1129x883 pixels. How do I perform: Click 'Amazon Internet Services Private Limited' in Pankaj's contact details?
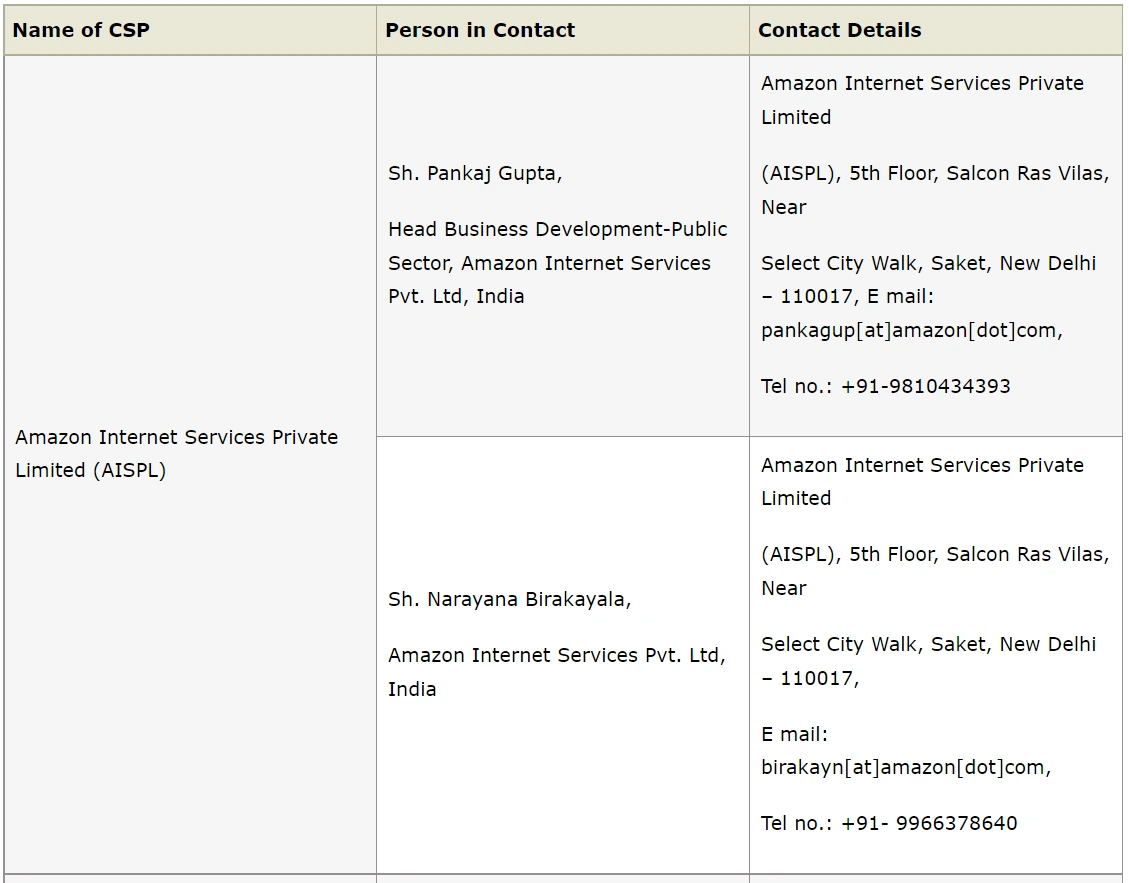[x=922, y=100]
